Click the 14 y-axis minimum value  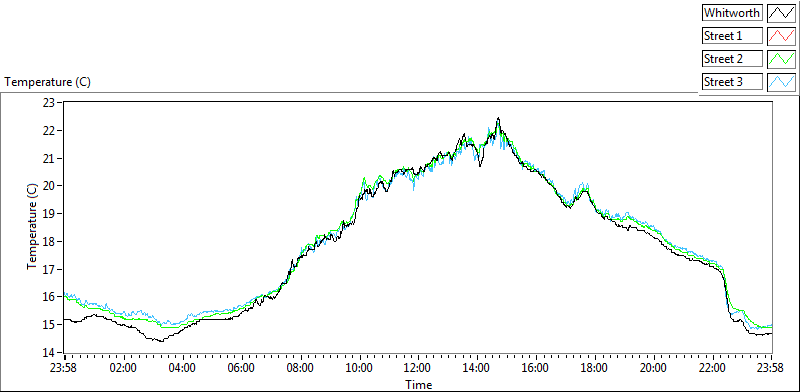coord(48,352)
